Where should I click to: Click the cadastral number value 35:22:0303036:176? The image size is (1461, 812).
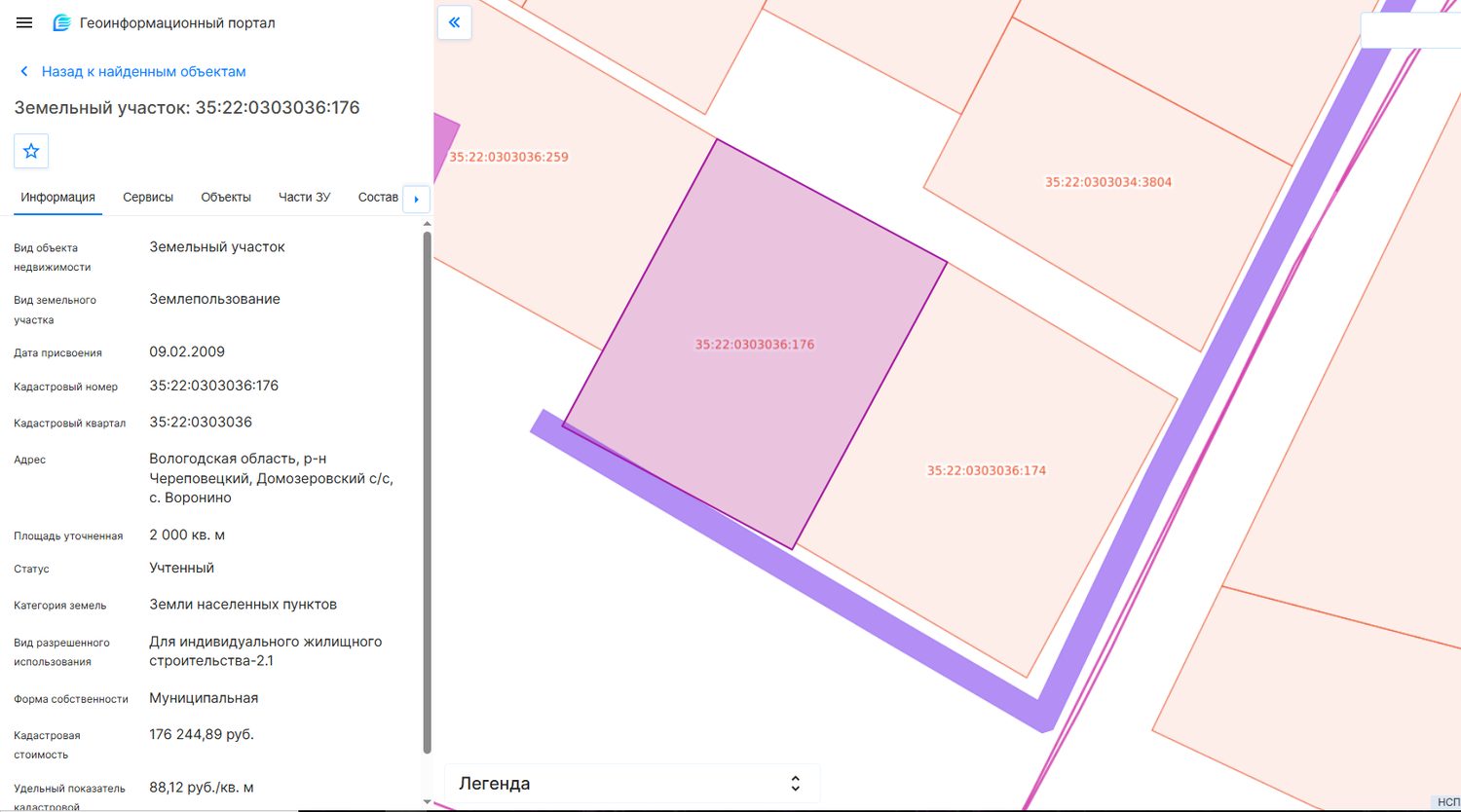tap(214, 386)
